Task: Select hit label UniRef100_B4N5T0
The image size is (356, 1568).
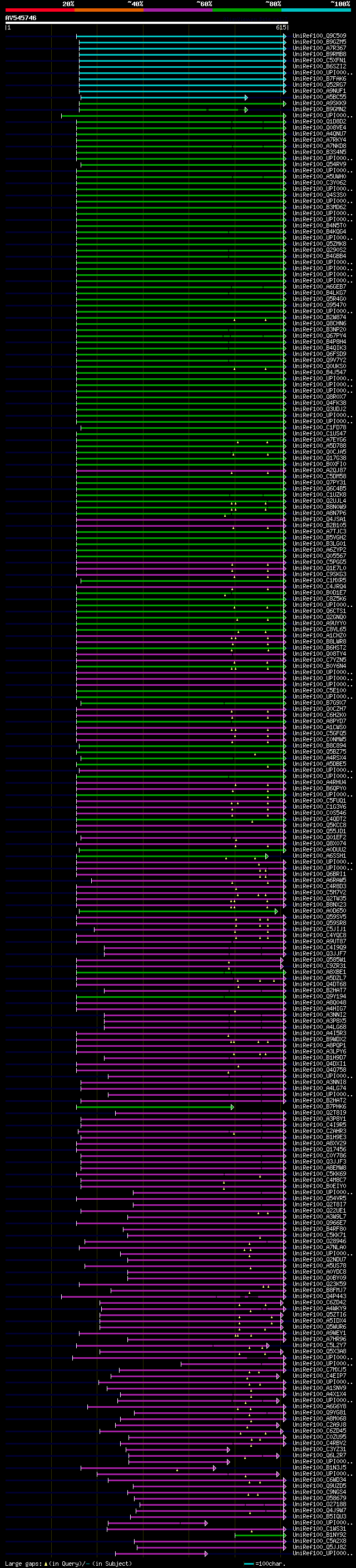Action: point(319,226)
